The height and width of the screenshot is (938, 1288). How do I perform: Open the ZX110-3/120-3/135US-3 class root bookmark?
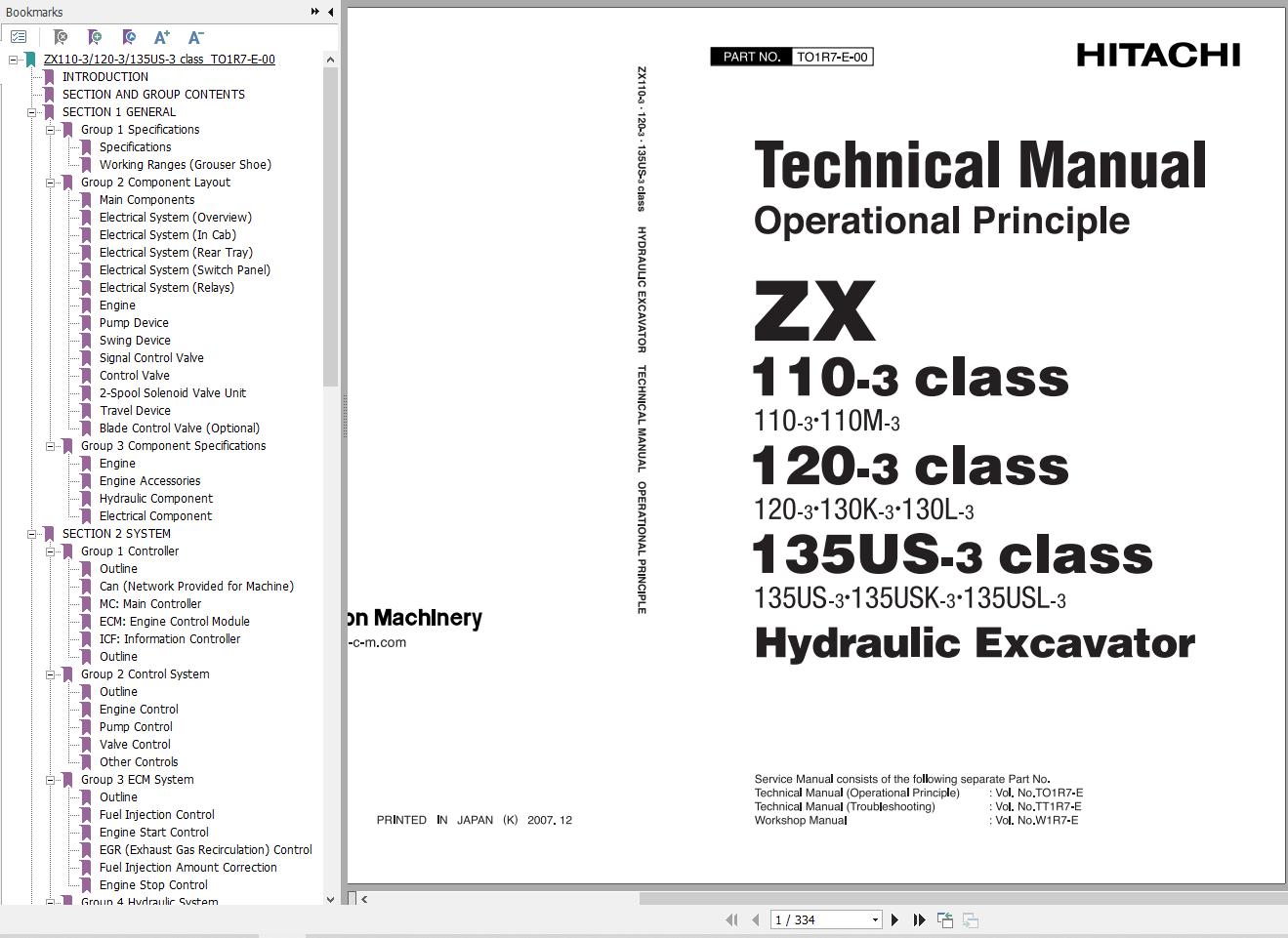click(159, 60)
